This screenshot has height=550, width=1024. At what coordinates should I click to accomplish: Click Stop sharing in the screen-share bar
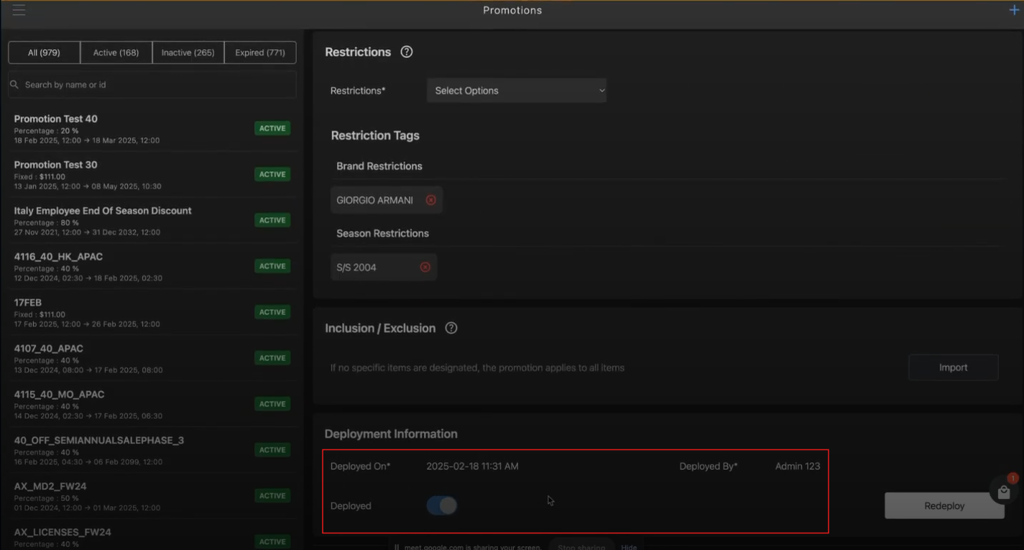coord(581,547)
